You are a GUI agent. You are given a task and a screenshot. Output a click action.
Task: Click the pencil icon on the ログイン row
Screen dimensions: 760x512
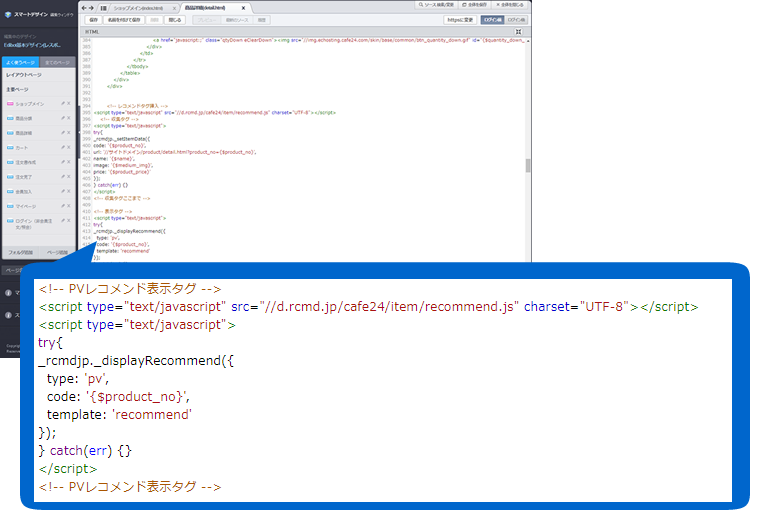(63, 221)
